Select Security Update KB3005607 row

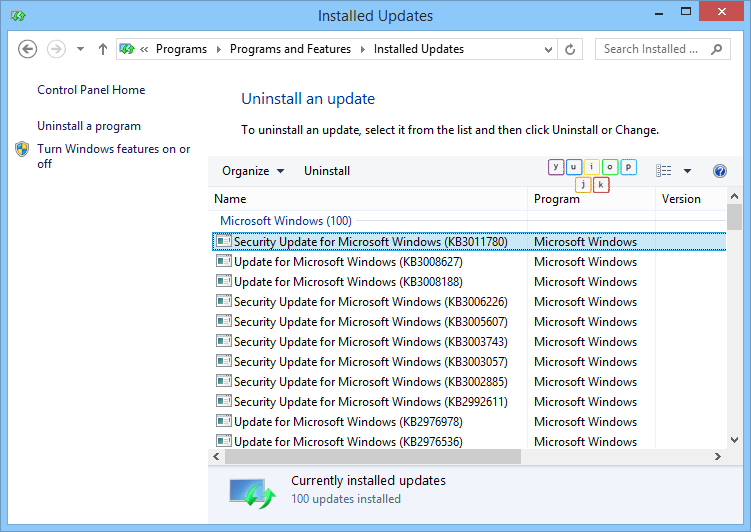coord(469,322)
